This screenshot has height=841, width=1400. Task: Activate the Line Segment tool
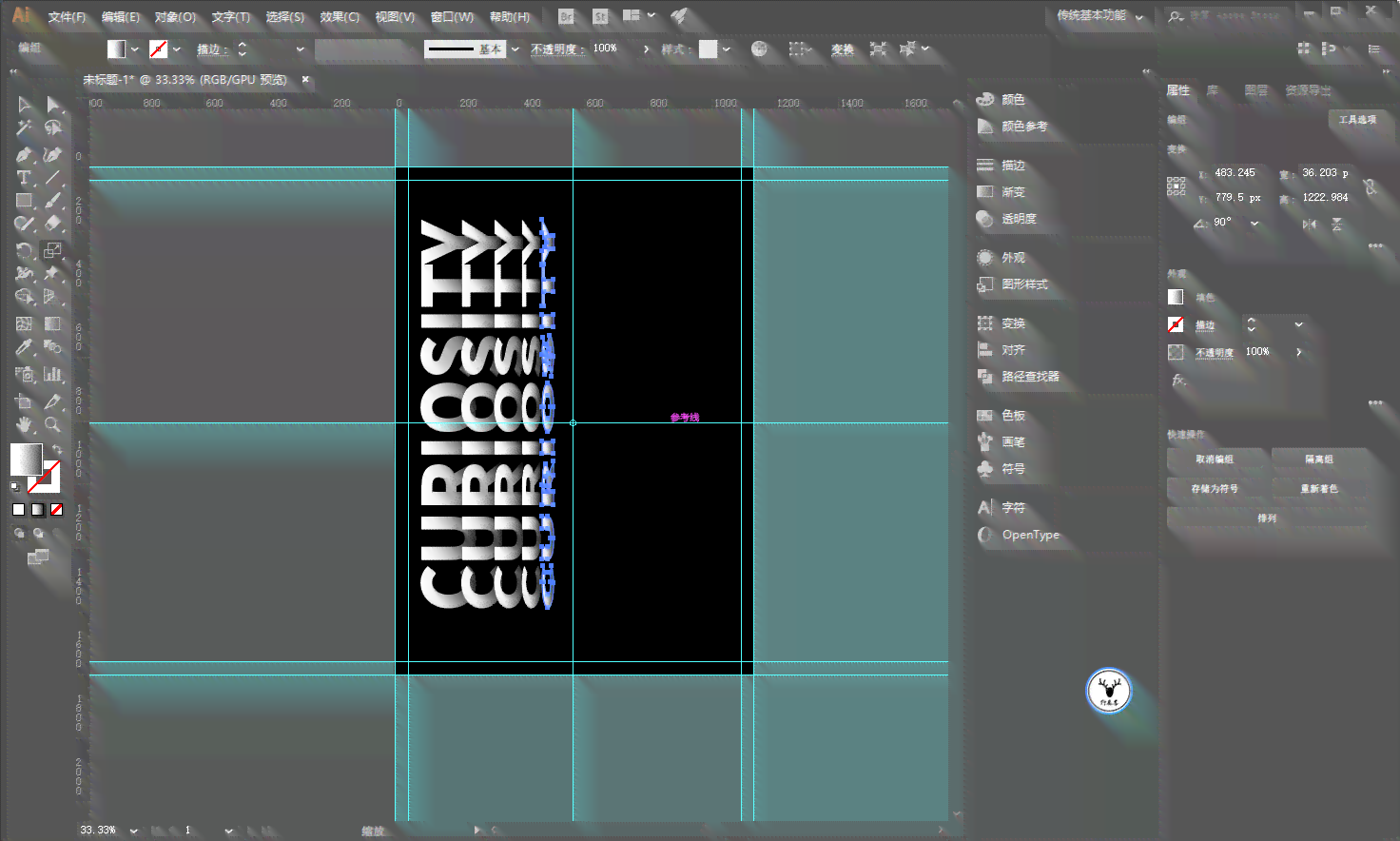tap(52, 178)
